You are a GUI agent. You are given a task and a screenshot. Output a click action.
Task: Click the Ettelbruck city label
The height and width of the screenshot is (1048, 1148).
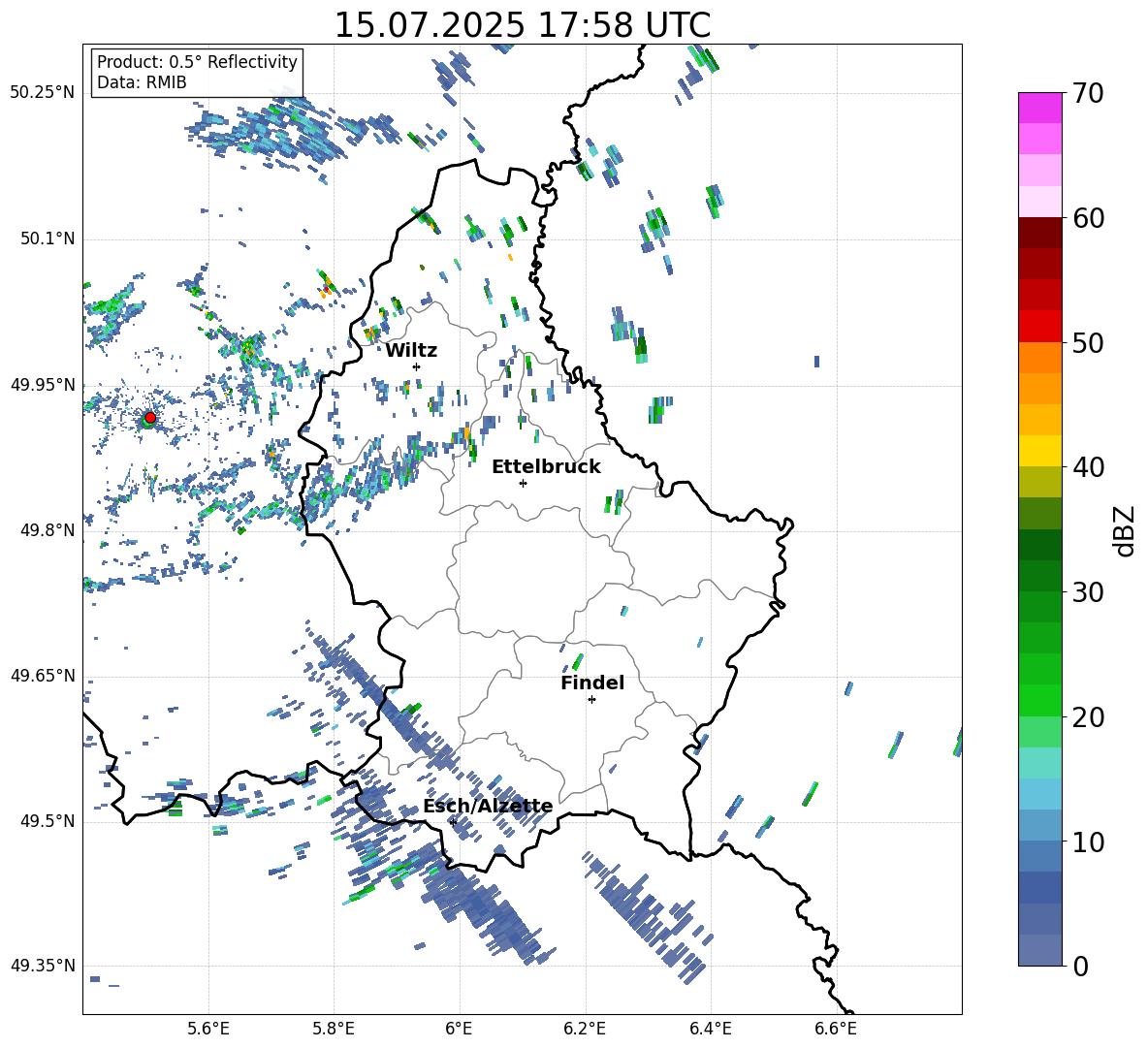(546, 467)
